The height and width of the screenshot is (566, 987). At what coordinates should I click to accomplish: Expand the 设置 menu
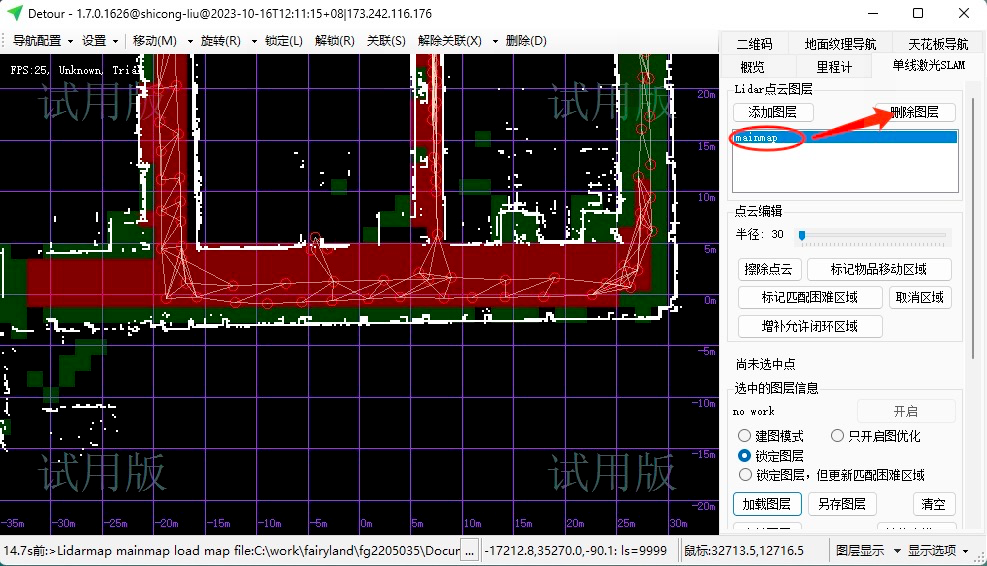pyautogui.click(x=100, y=41)
